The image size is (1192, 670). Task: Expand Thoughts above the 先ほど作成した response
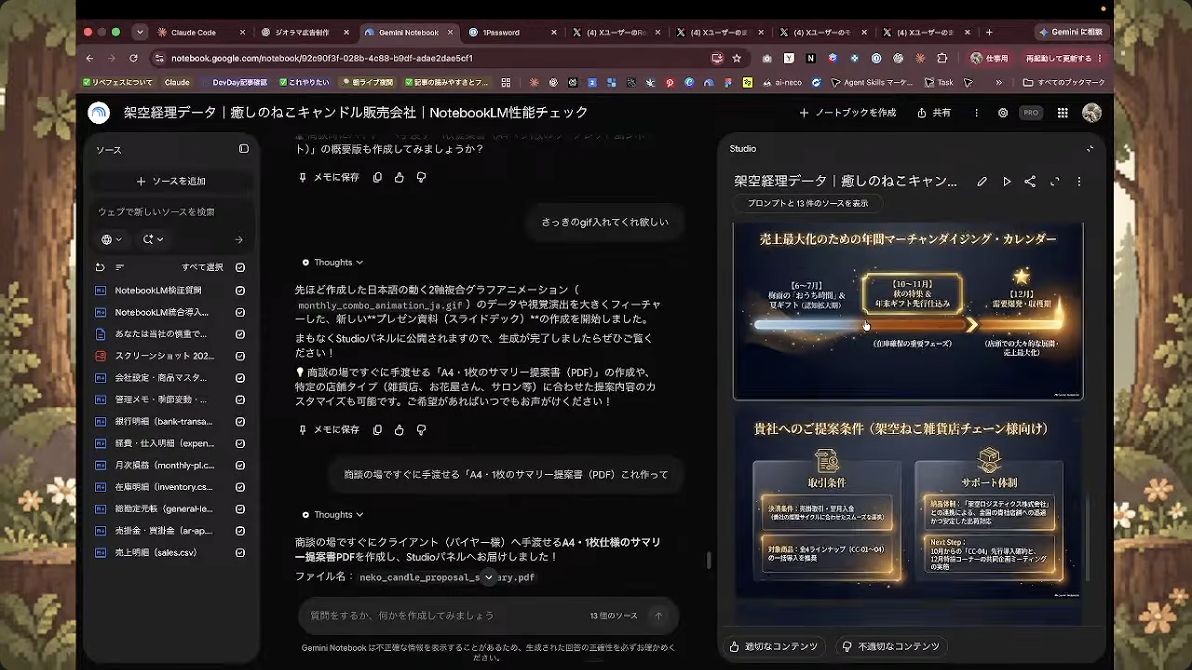tap(333, 262)
